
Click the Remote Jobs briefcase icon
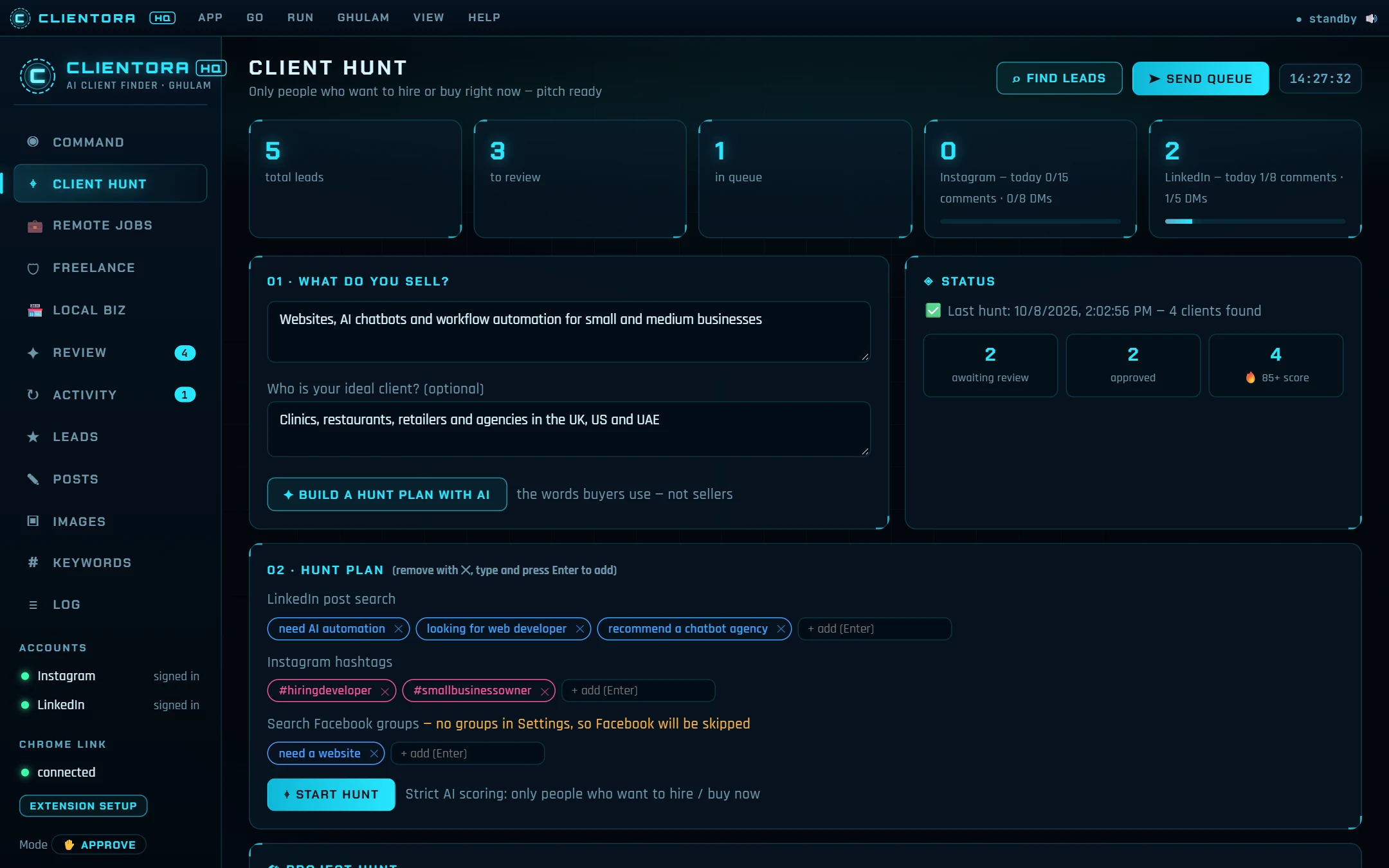(35, 226)
